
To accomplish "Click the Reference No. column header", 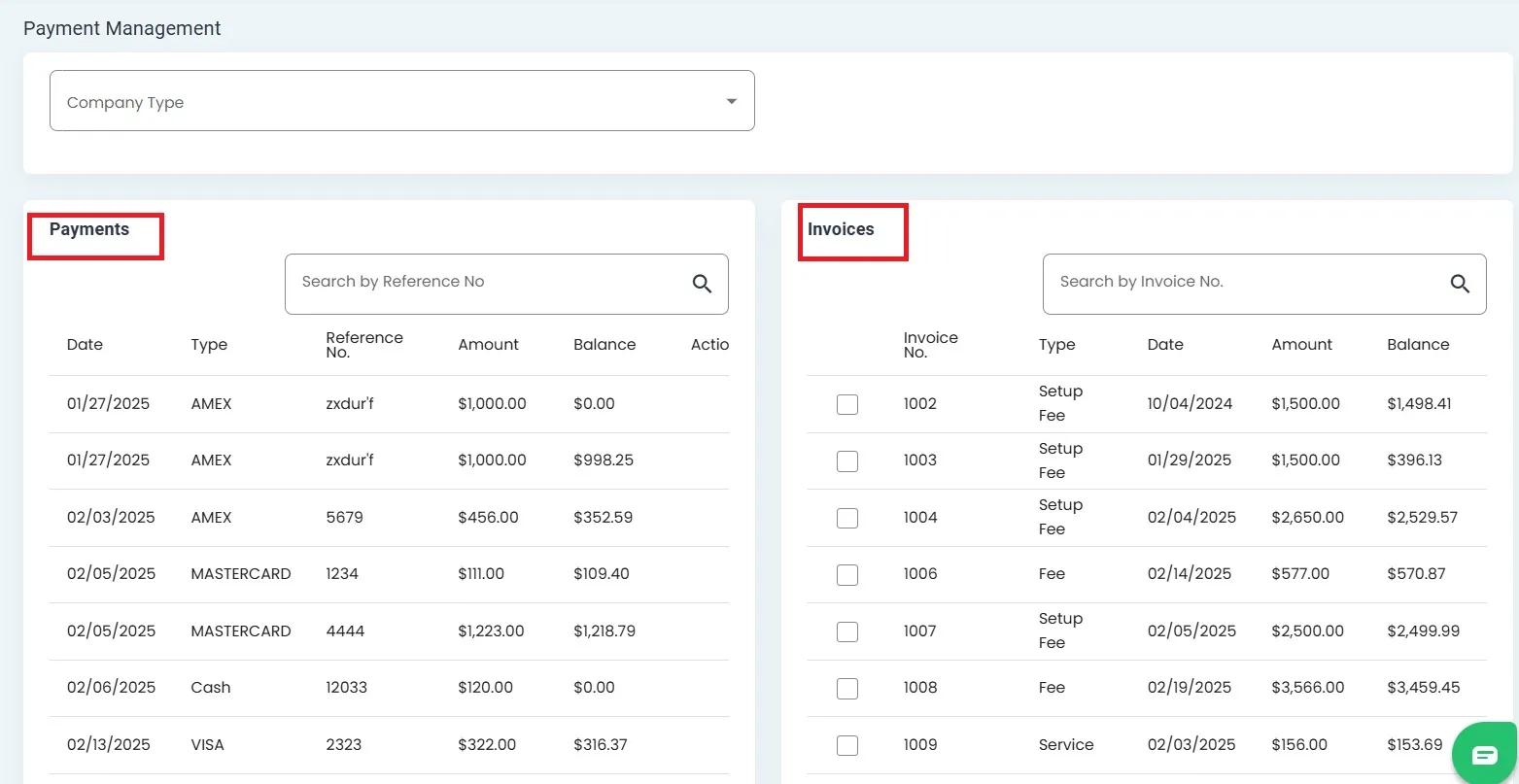I will (363, 345).
